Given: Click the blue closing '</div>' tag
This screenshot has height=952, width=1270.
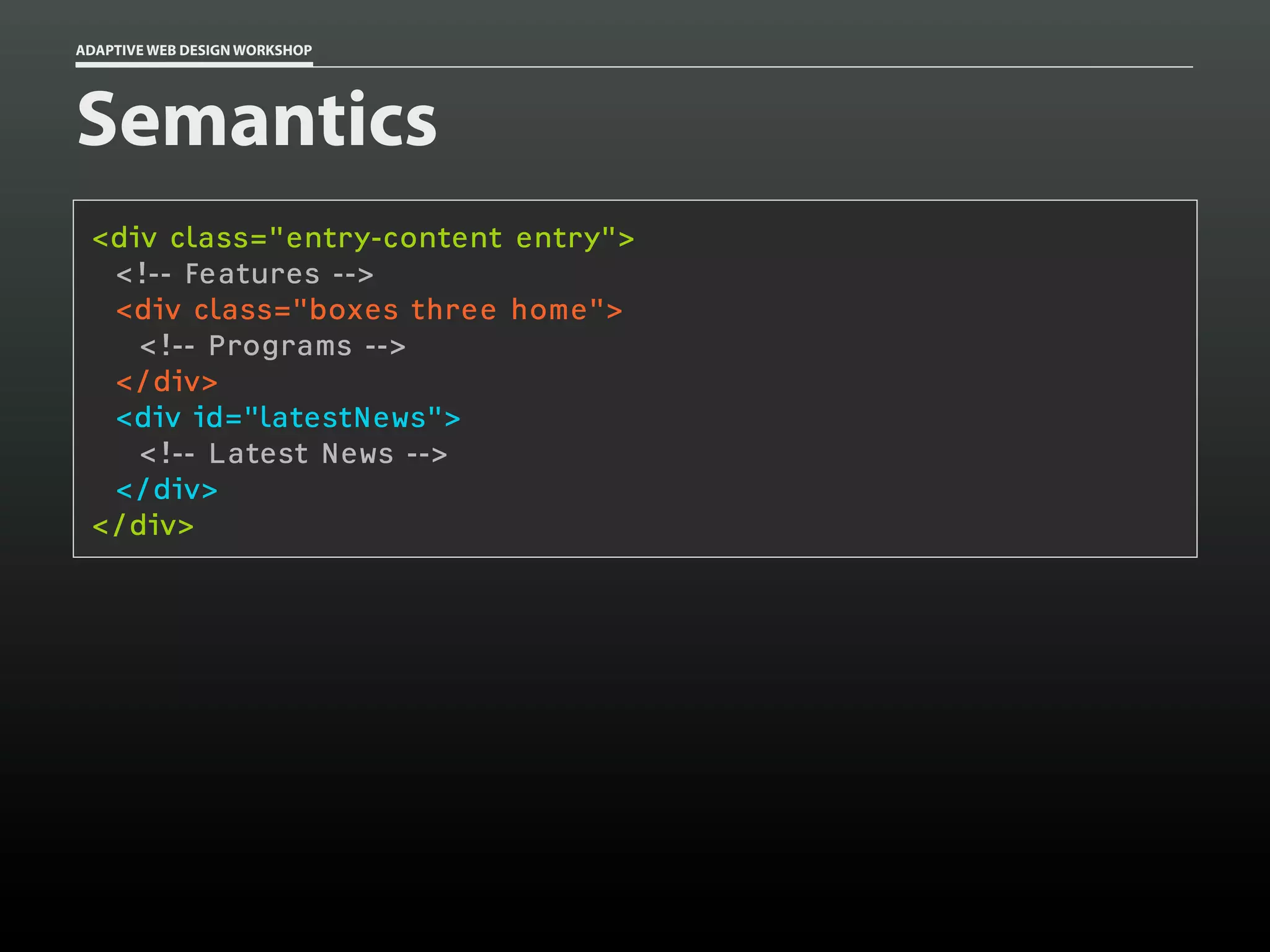Looking at the screenshot, I should click(x=167, y=490).
